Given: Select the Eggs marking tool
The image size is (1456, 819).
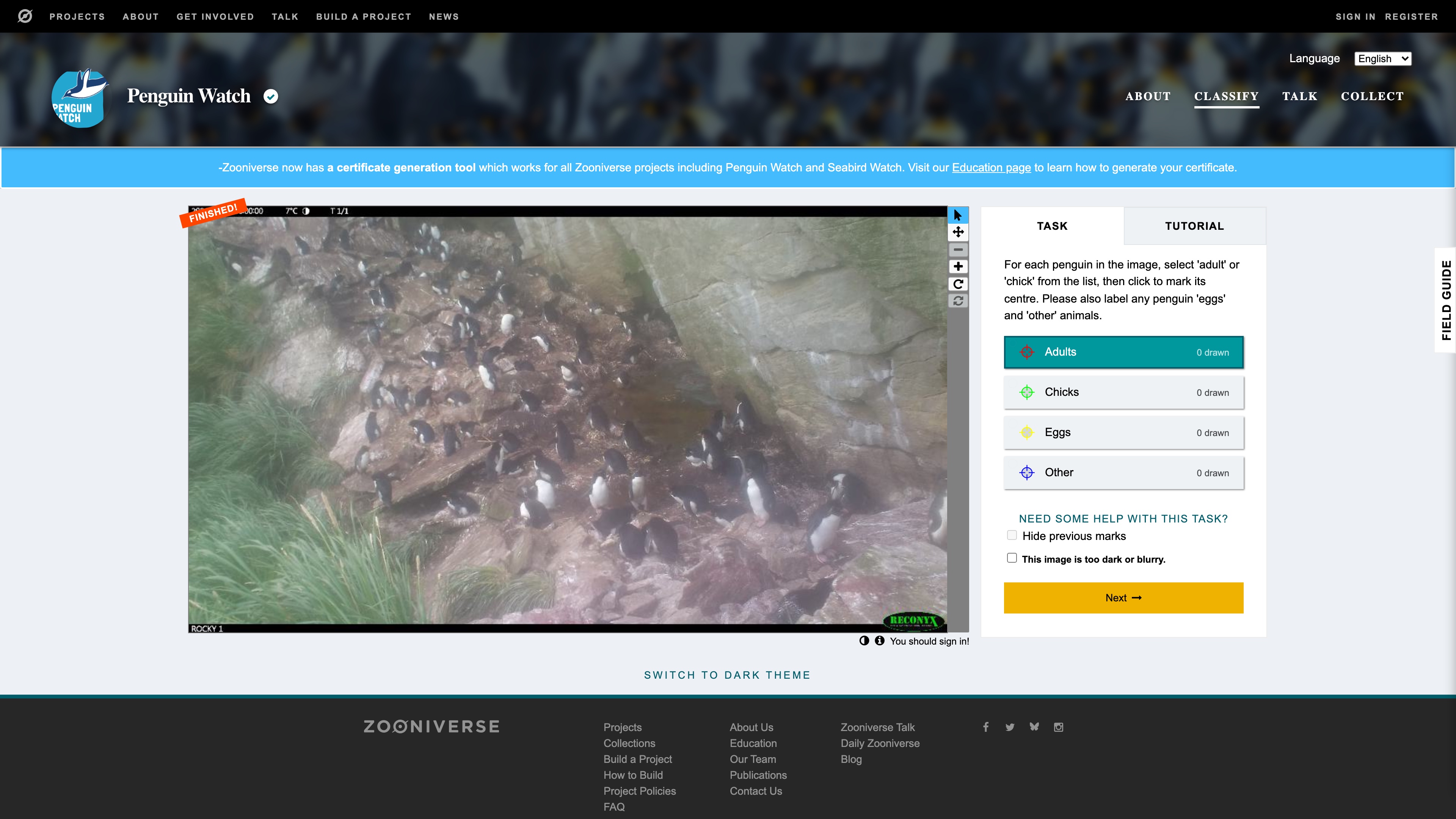Looking at the screenshot, I should (x=1123, y=432).
